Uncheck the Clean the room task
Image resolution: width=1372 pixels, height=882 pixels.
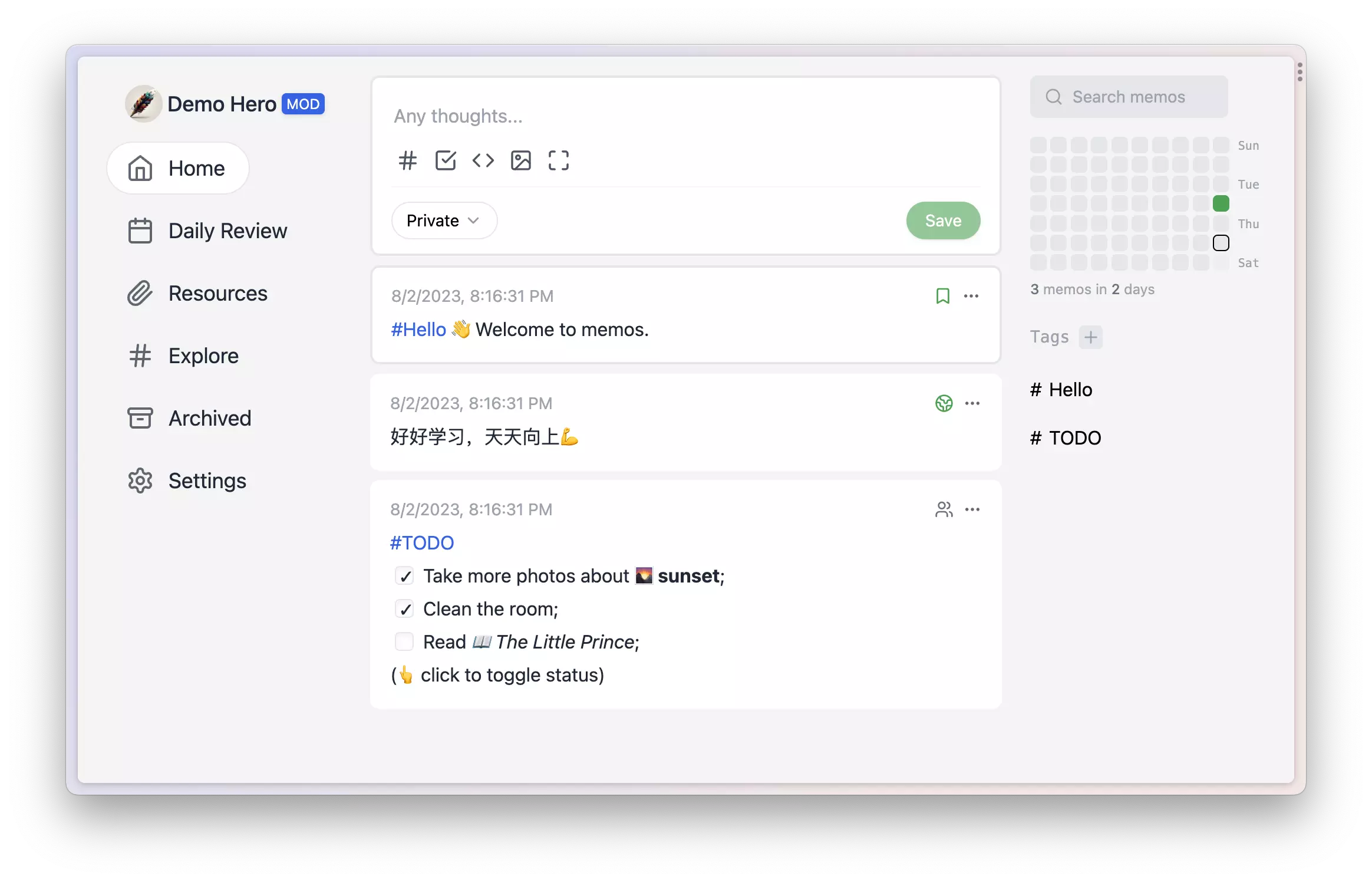point(404,608)
